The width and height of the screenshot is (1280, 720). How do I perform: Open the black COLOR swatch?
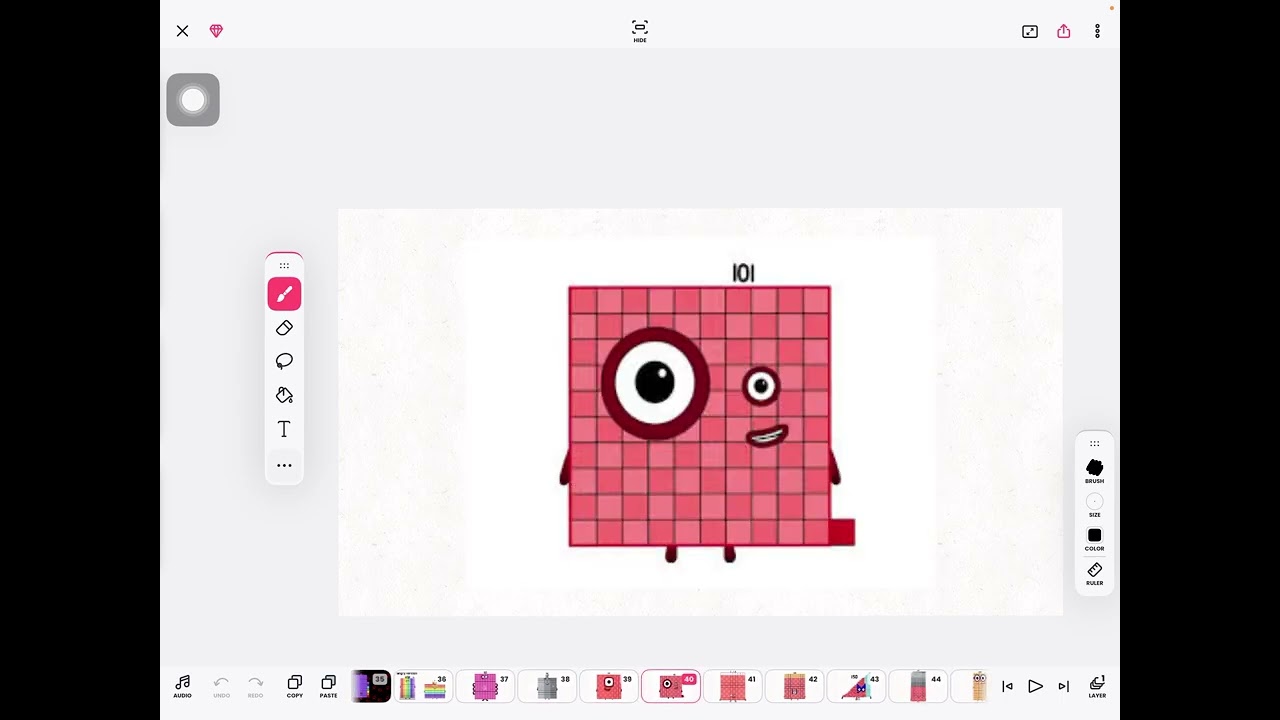click(1095, 539)
